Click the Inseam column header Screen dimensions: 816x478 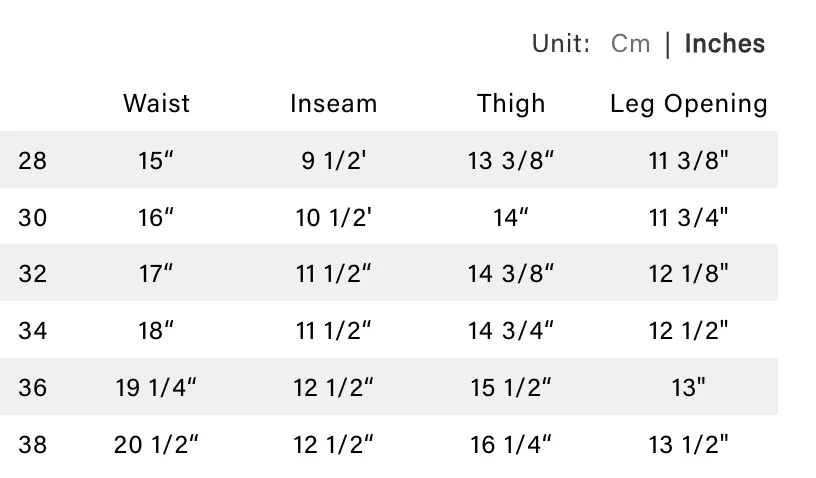click(334, 103)
